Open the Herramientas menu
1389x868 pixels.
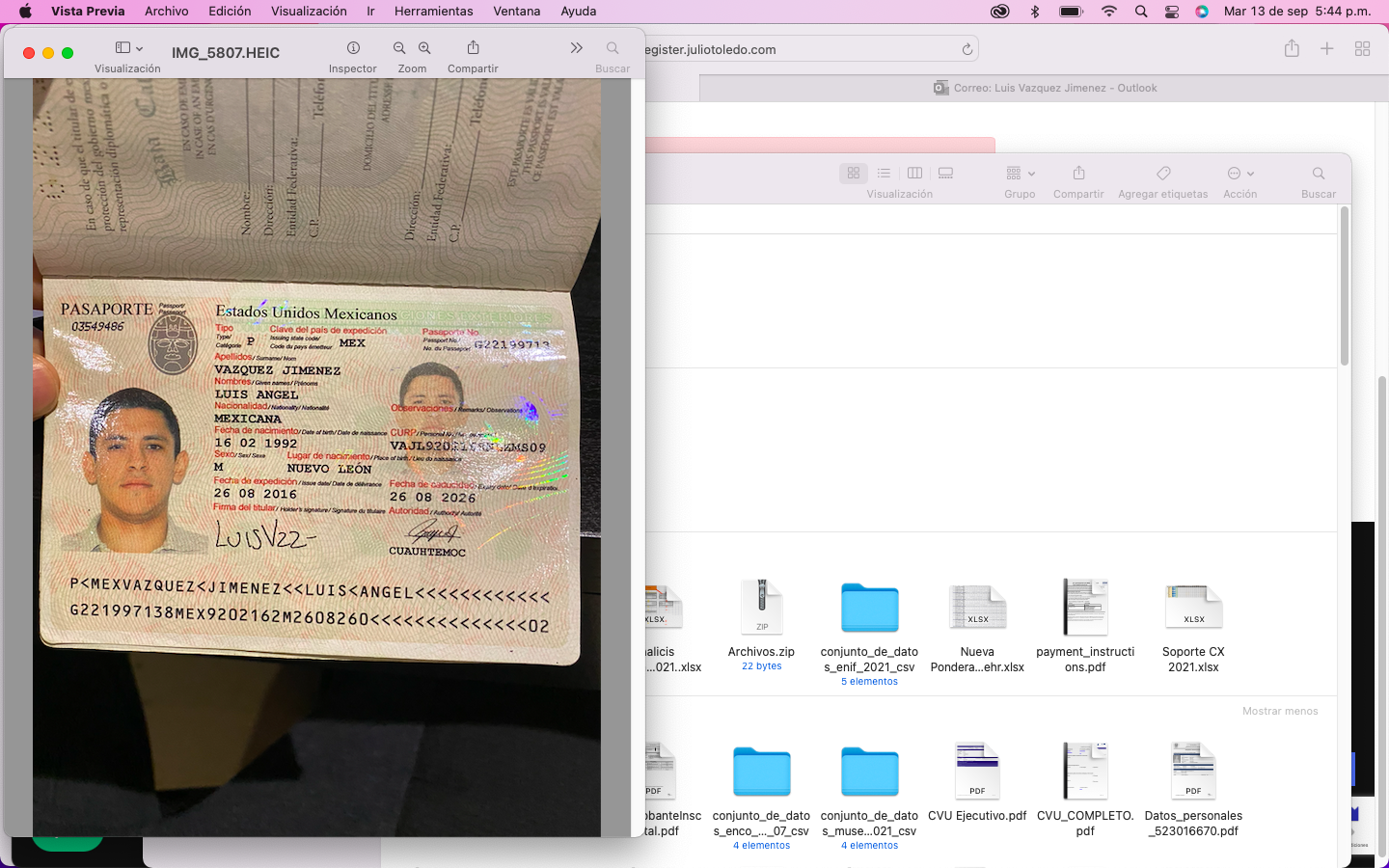click(433, 12)
